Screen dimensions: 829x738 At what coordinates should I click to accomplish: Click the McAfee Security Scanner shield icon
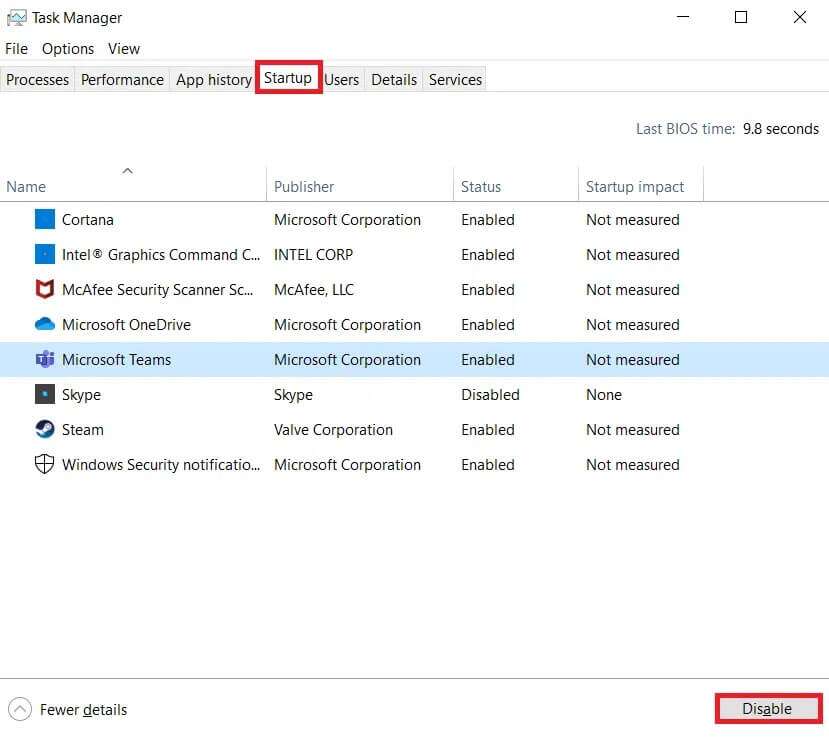coord(45,289)
